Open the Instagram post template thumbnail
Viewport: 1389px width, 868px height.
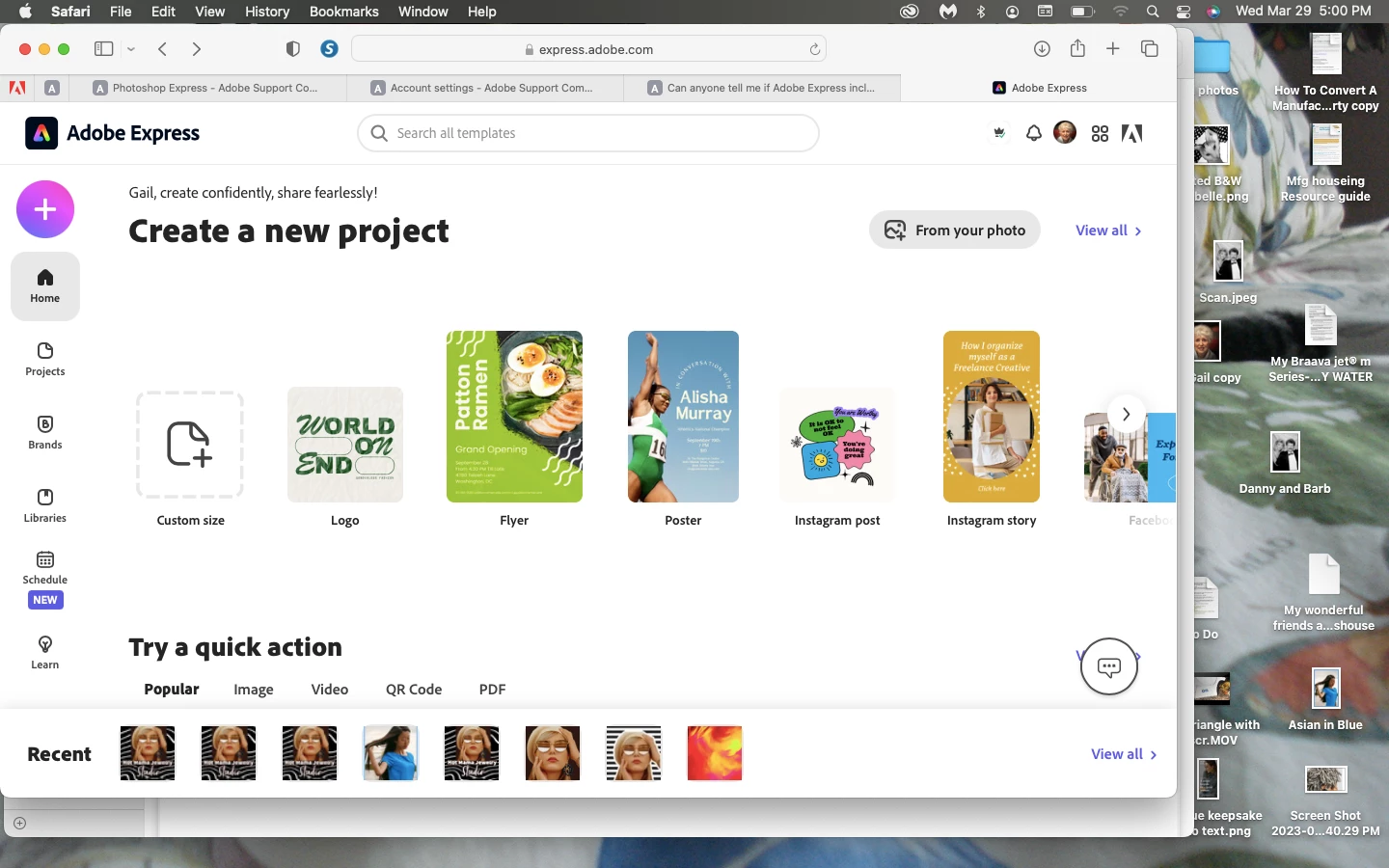837,445
